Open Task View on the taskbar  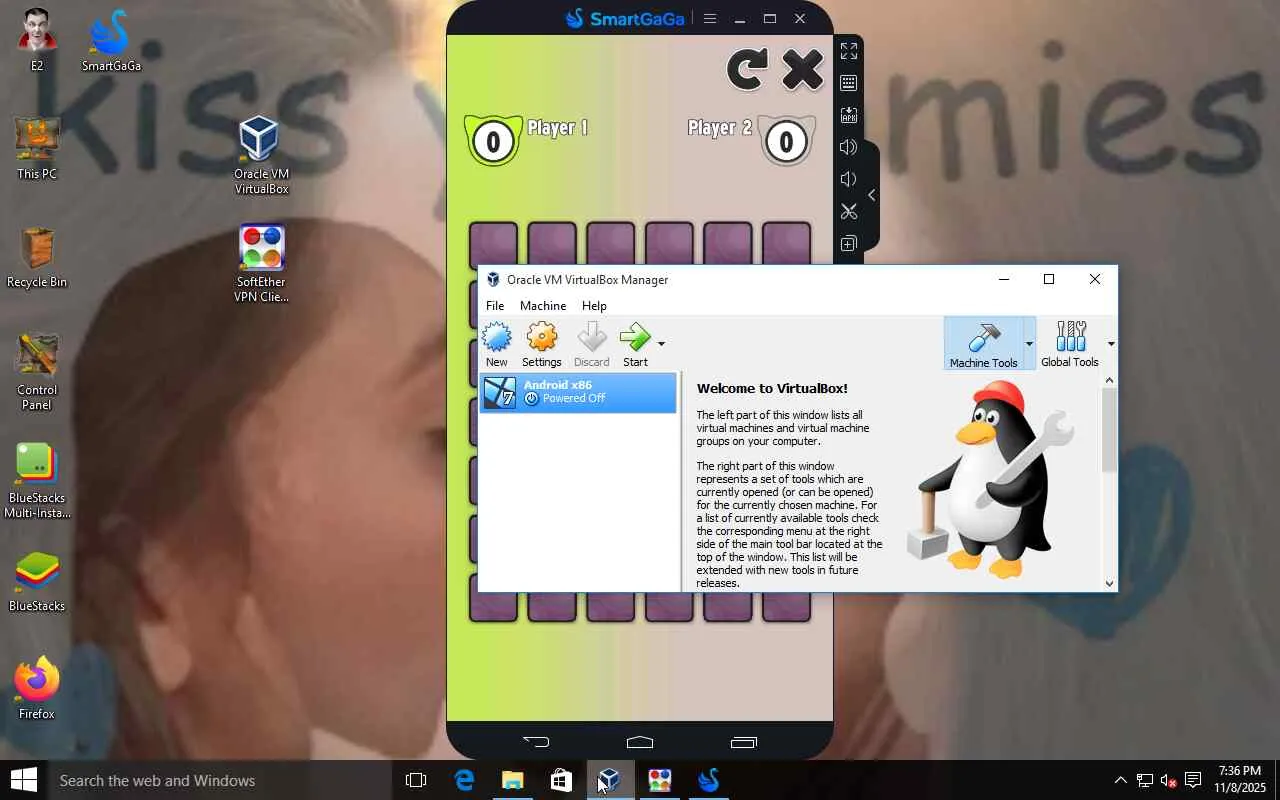pyautogui.click(x=416, y=780)
